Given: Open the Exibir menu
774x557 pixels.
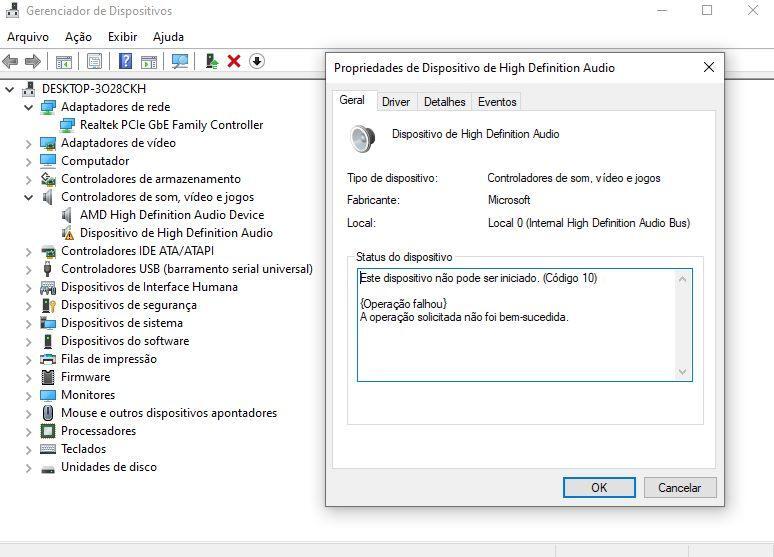Looking at the screenshot, I should click(x=122, y=37).
